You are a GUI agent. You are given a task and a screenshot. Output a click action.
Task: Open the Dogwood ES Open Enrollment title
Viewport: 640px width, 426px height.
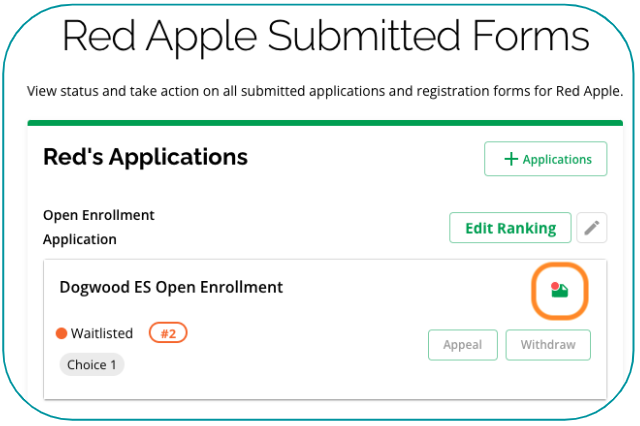[171, 287]
